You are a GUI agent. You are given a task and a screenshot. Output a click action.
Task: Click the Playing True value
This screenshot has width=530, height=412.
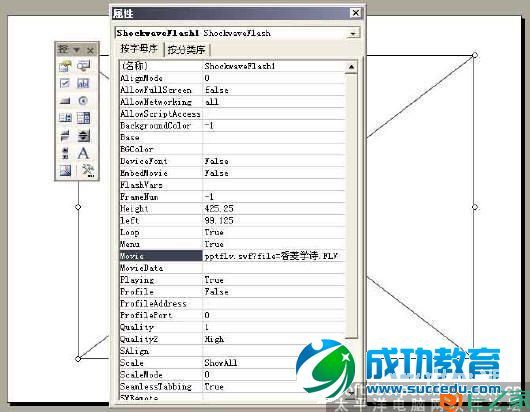[274, 280]
